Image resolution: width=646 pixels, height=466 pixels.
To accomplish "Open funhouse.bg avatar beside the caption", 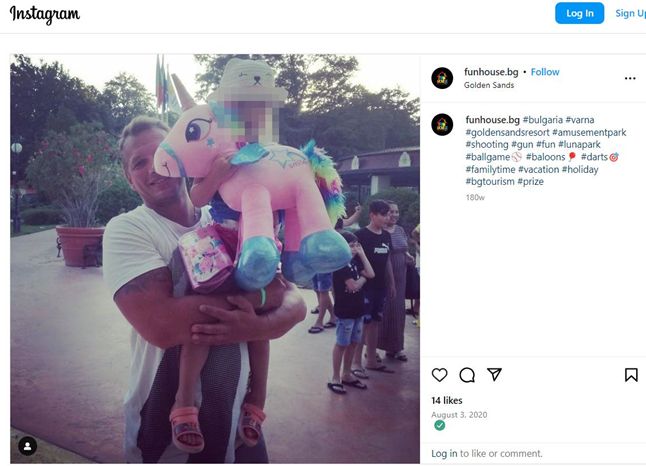I will pos(442,124).
